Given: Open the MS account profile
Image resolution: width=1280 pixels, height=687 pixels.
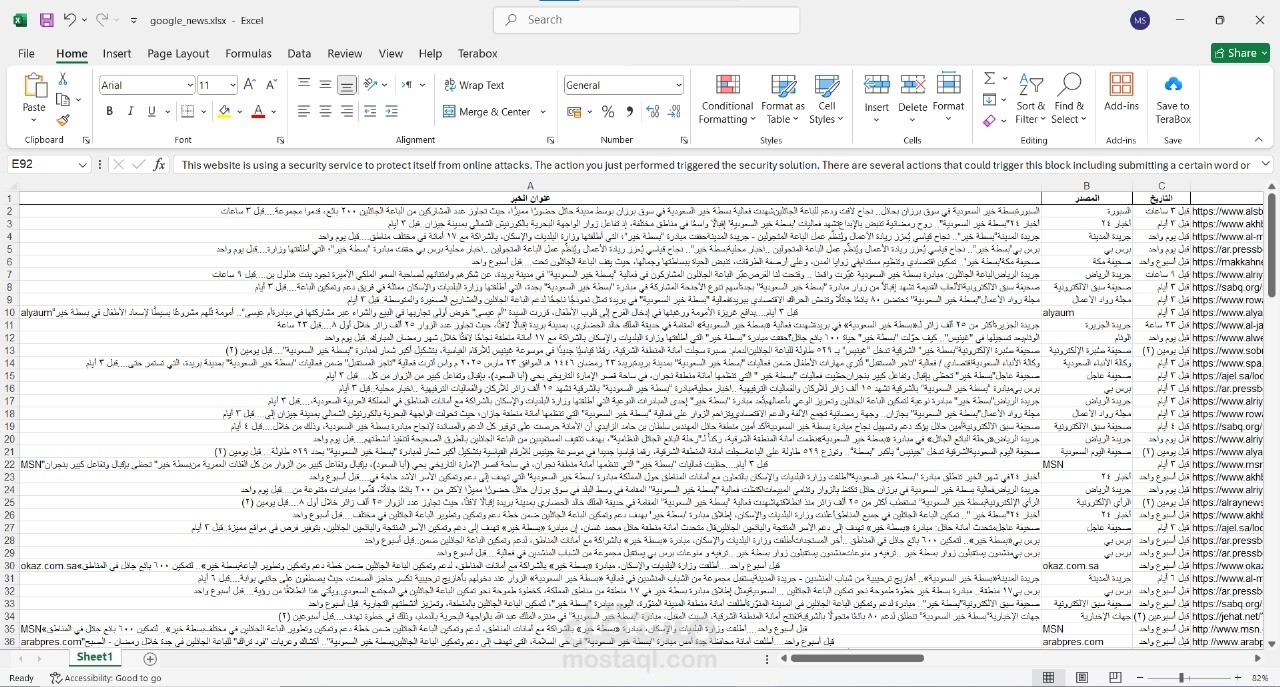Looking at the screenshot, I should point(1140,20).
